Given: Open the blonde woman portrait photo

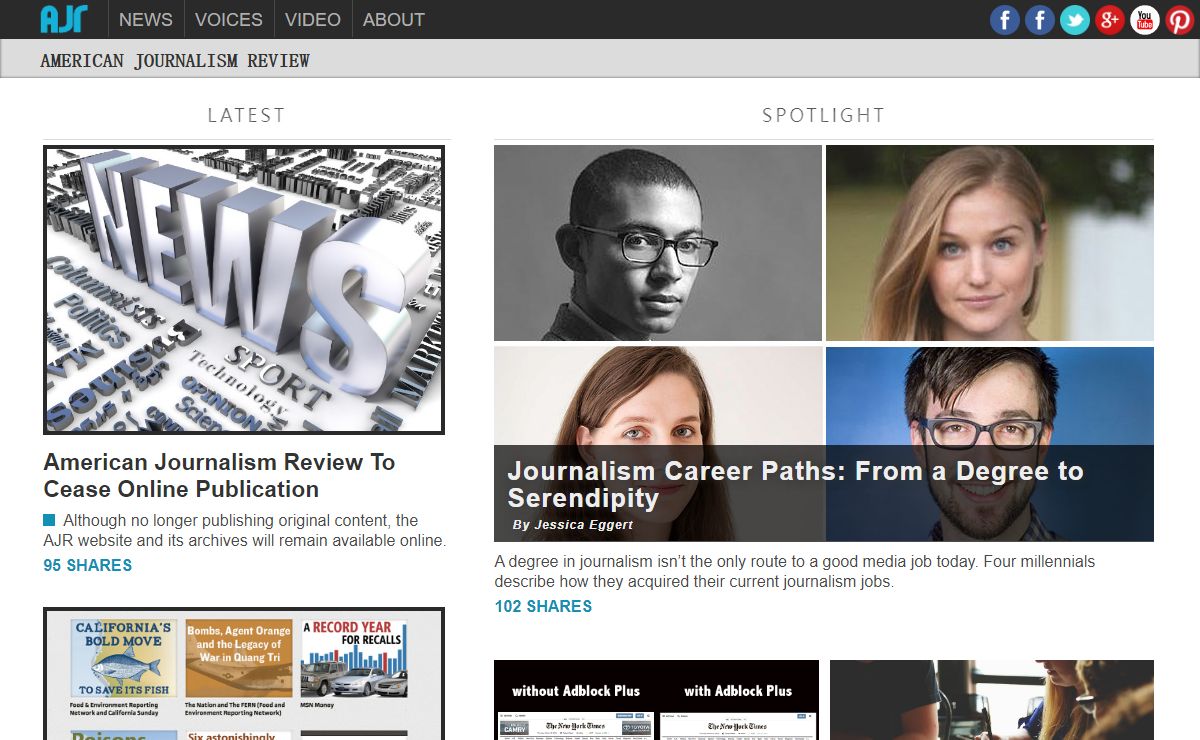Looking at the screenshot, I should click(x=990, y=243).
